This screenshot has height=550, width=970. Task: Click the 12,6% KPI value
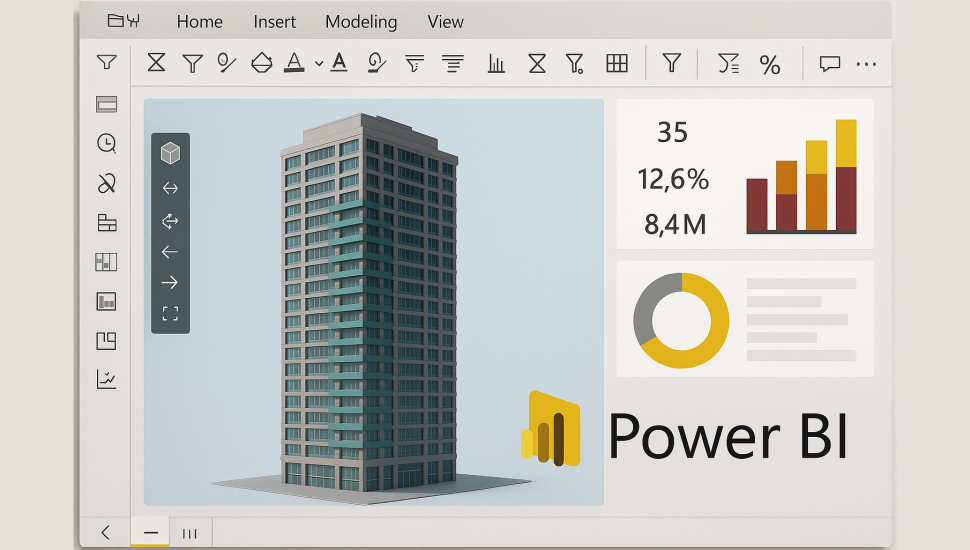pos(673,179)
